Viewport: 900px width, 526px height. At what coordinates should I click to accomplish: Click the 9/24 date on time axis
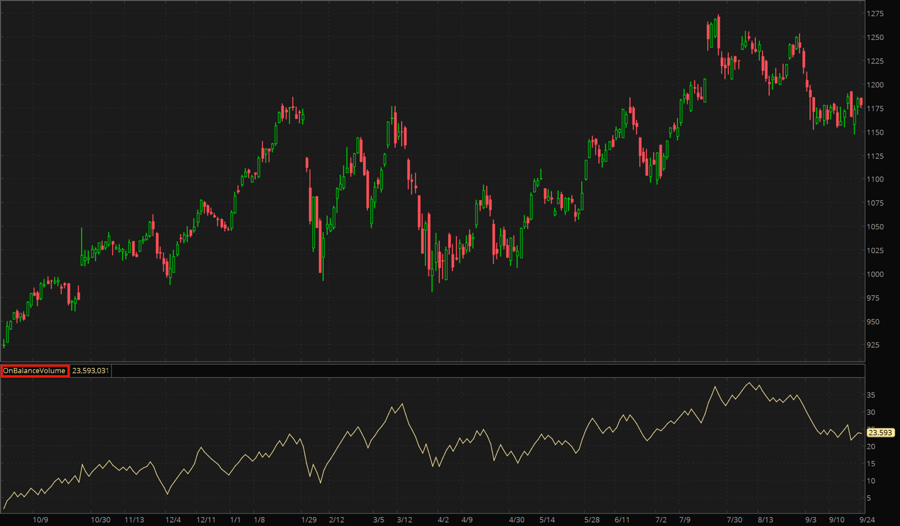pos(867,520)
